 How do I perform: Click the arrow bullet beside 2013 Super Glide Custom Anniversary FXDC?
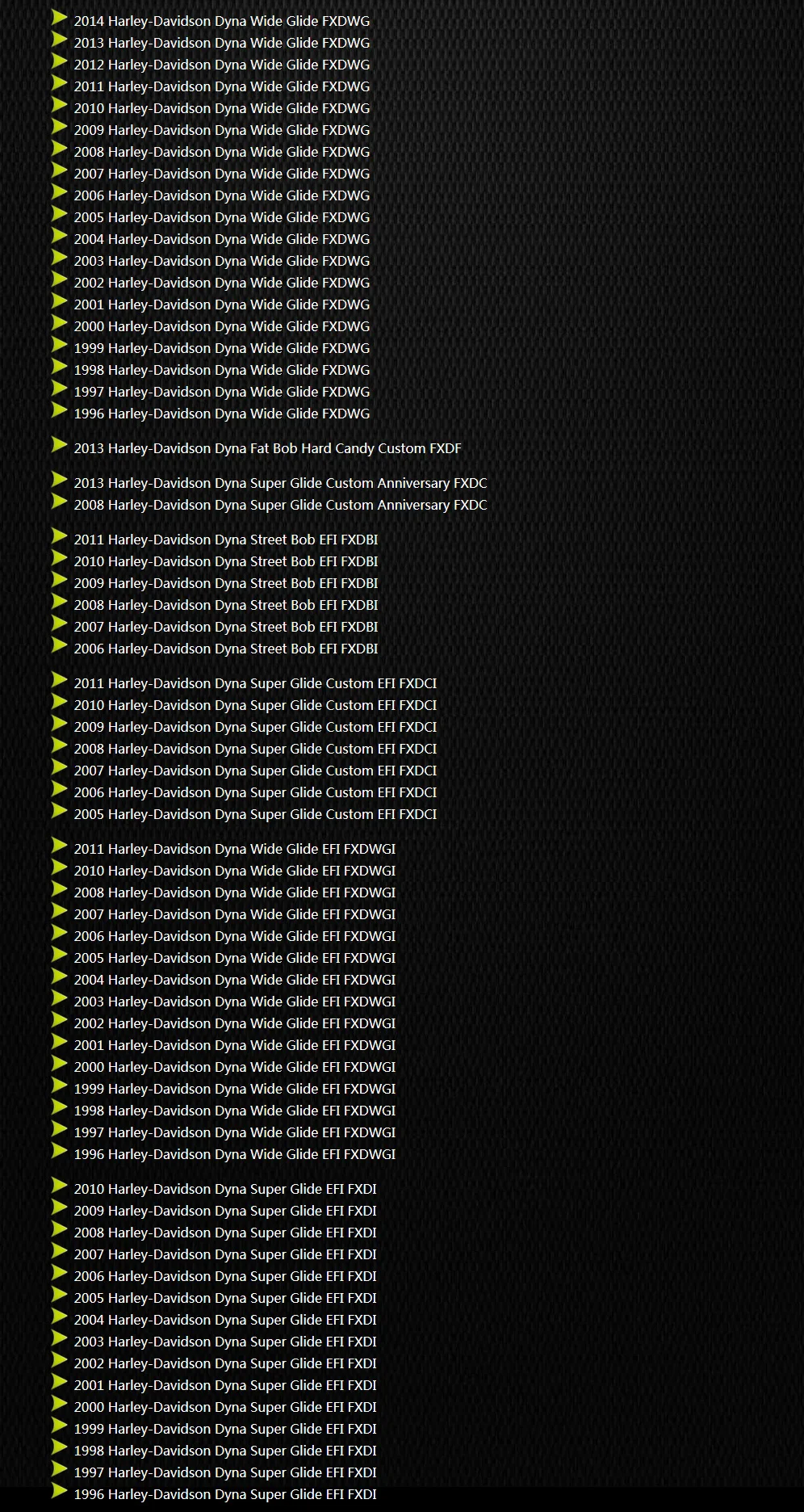click(60, 479)
